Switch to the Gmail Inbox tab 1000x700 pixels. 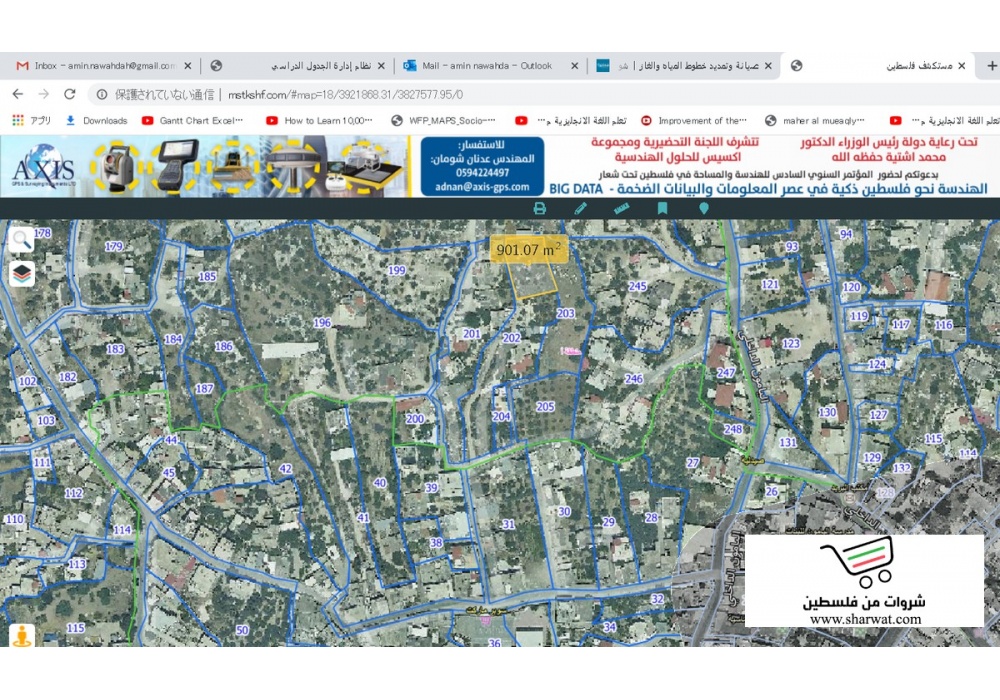tap(97, 66)
